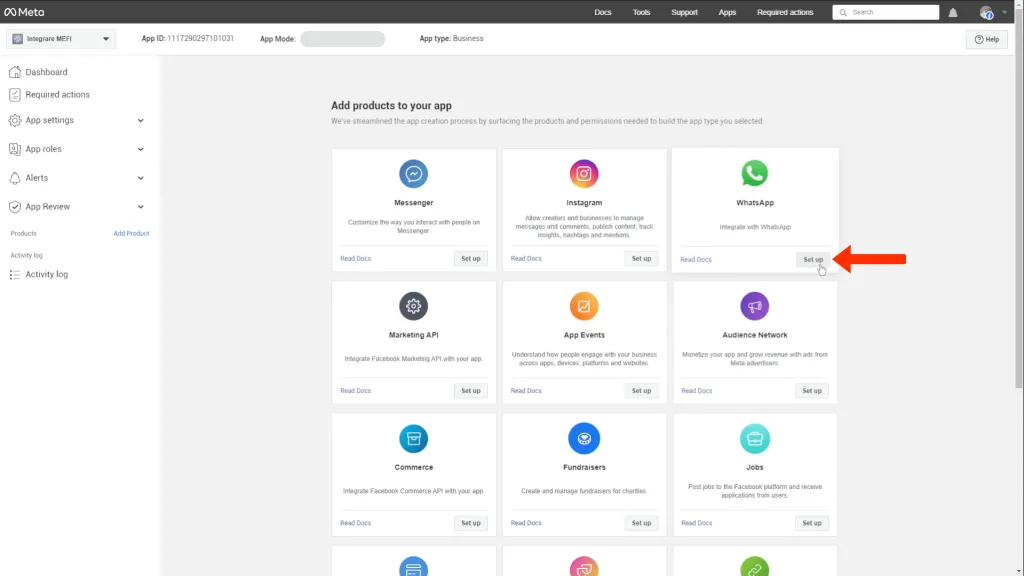Click the Activity log list icon
1024x576 pixels.
[x=14, y=274]
